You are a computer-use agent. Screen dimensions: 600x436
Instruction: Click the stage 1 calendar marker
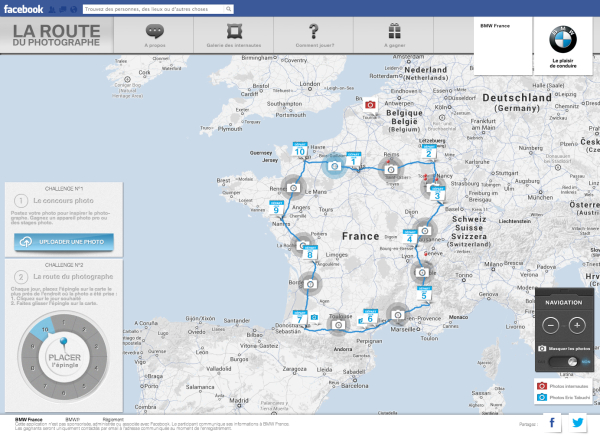click(353, 159)
